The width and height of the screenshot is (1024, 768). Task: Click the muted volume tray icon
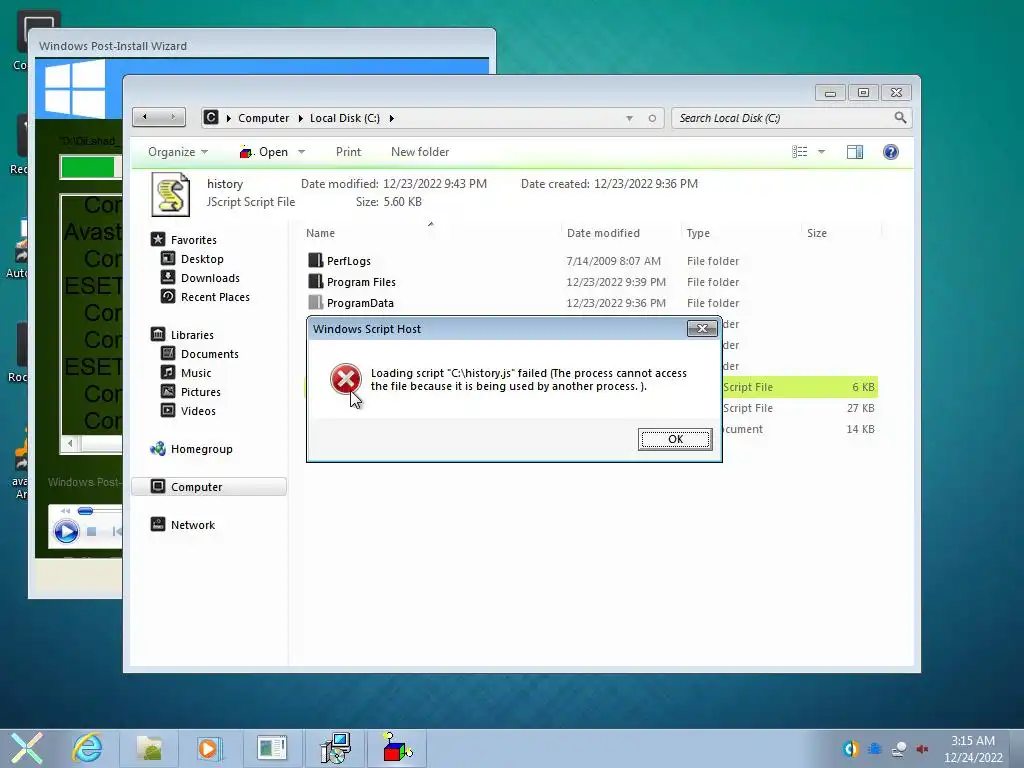point(923,749)
